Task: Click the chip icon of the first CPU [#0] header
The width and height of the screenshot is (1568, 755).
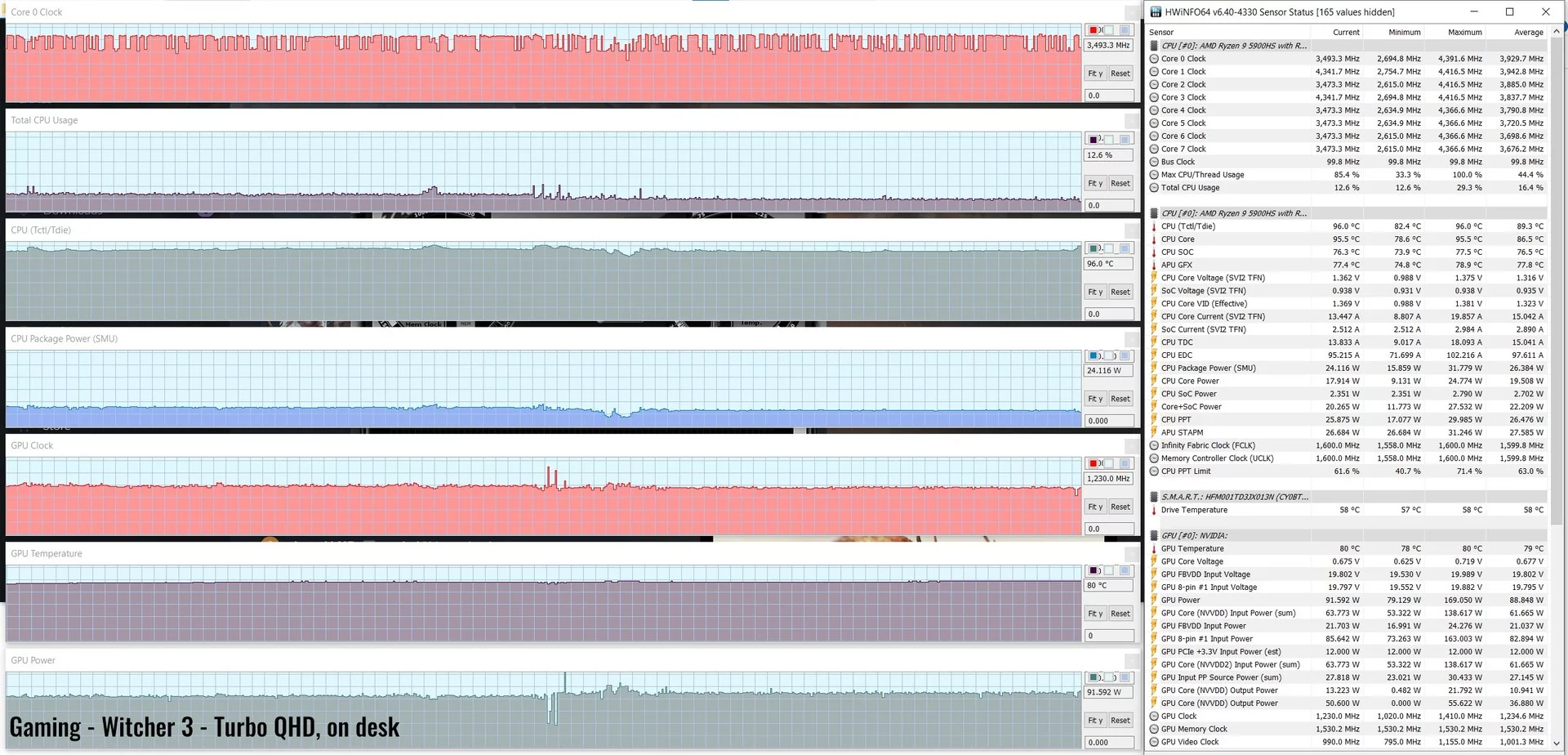Action: click(x=1154, y=46)
